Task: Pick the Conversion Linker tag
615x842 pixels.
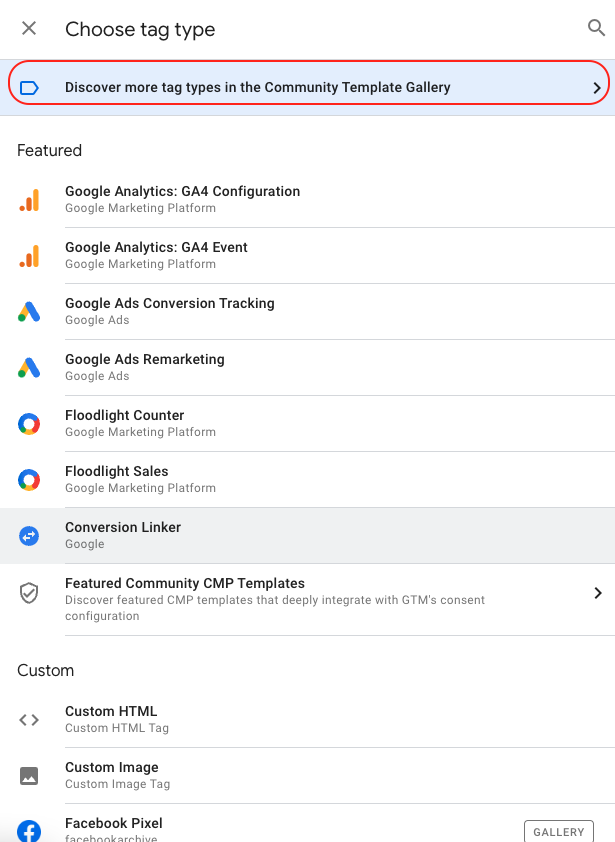Action: point(307,535)
